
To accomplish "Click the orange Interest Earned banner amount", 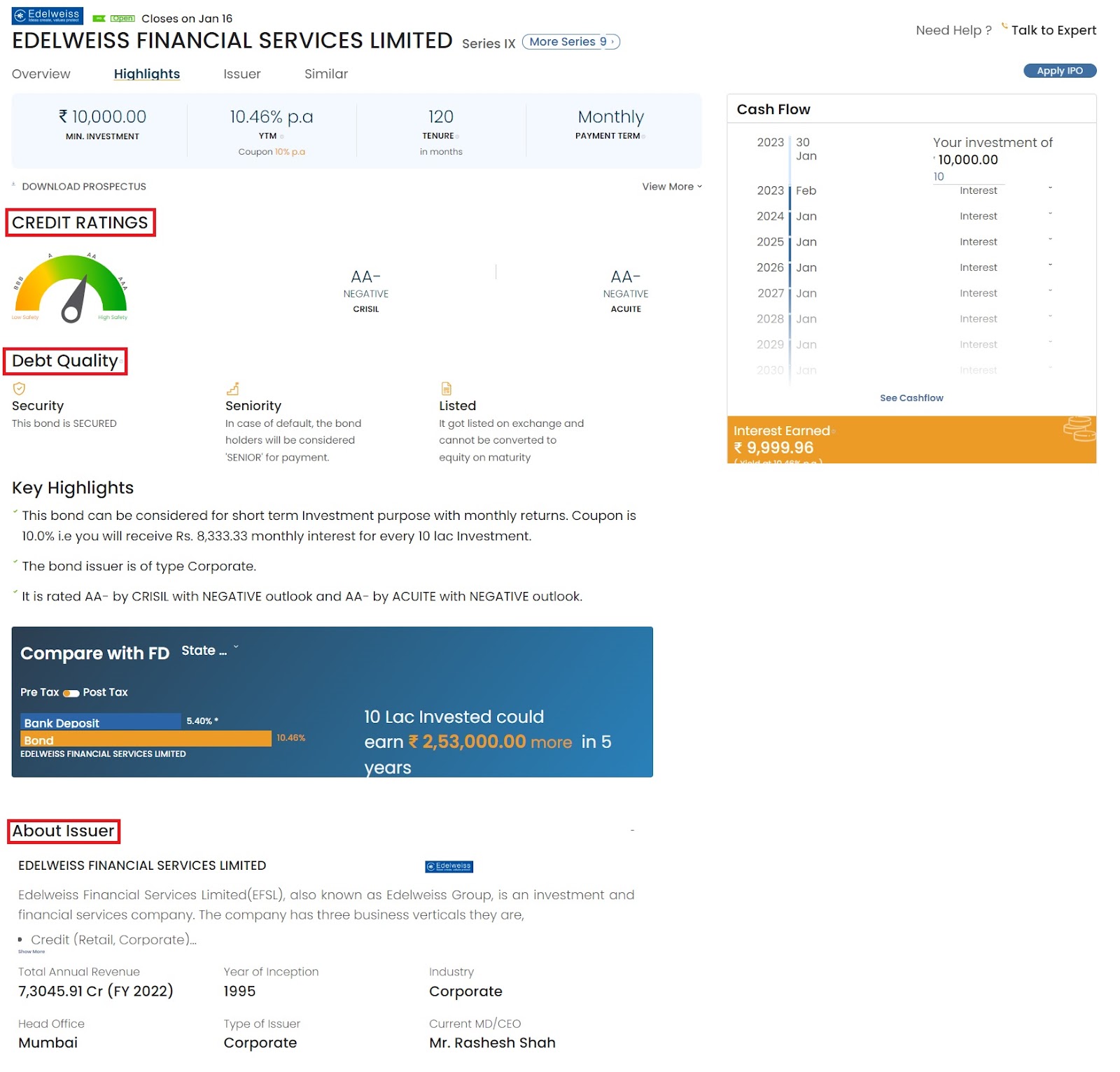I will (x=773, y=448).
